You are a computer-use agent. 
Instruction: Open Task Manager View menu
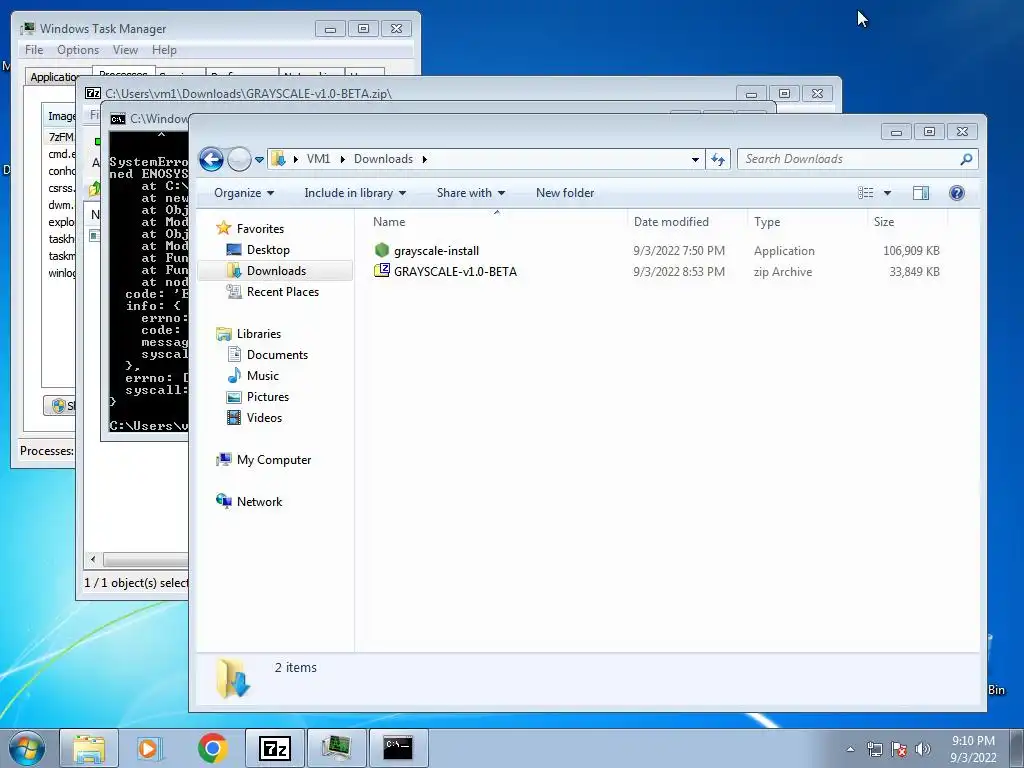click(125, 50)
